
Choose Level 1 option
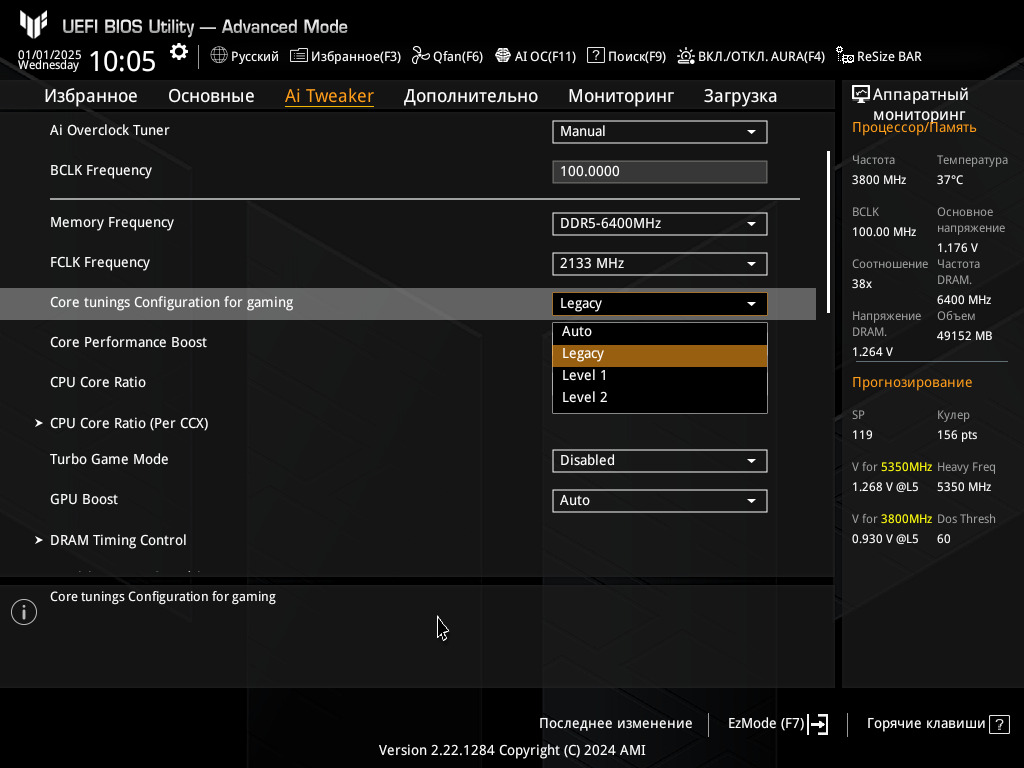[x=660, y=376]
